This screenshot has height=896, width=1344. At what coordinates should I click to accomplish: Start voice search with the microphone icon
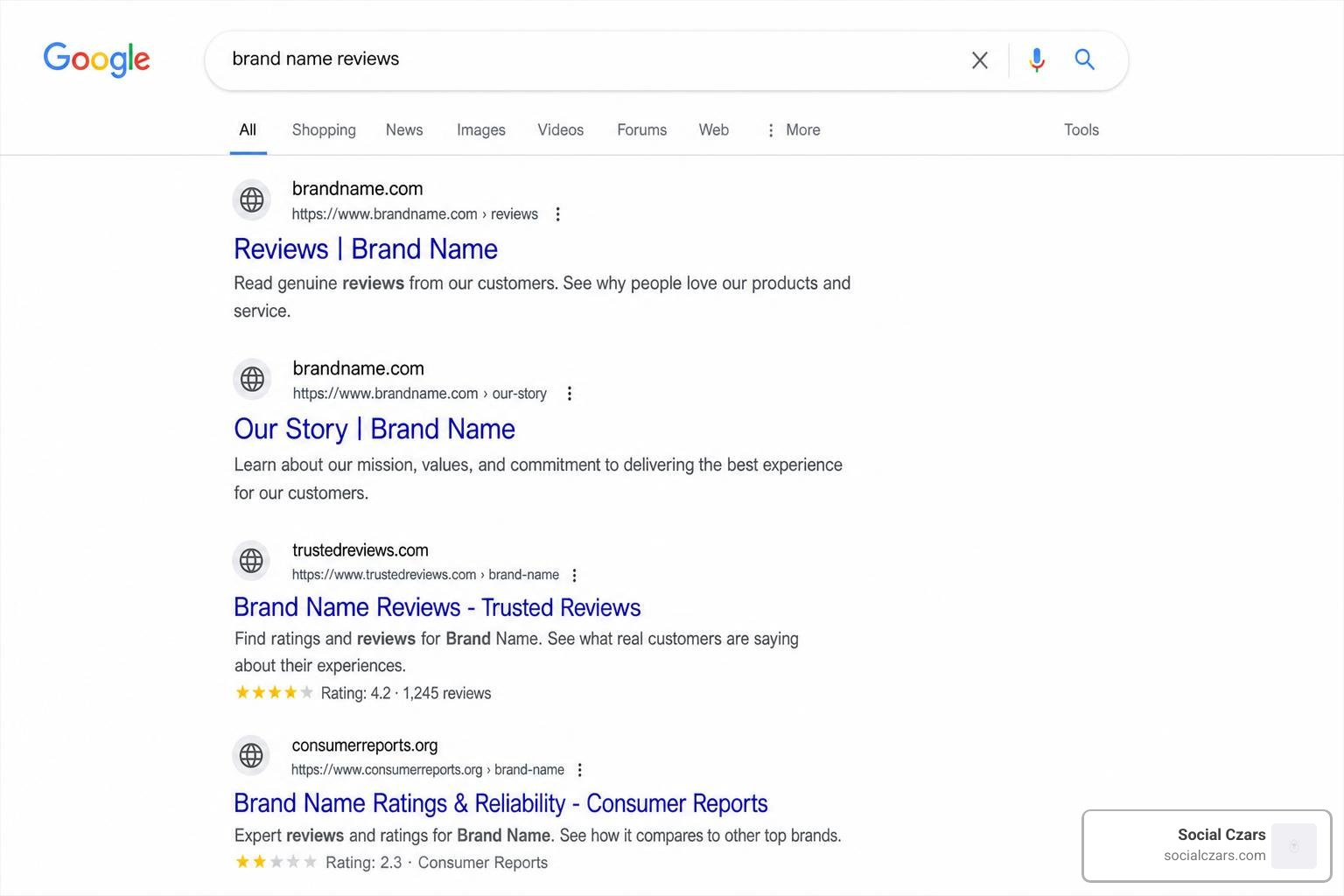coord(1037,59)
